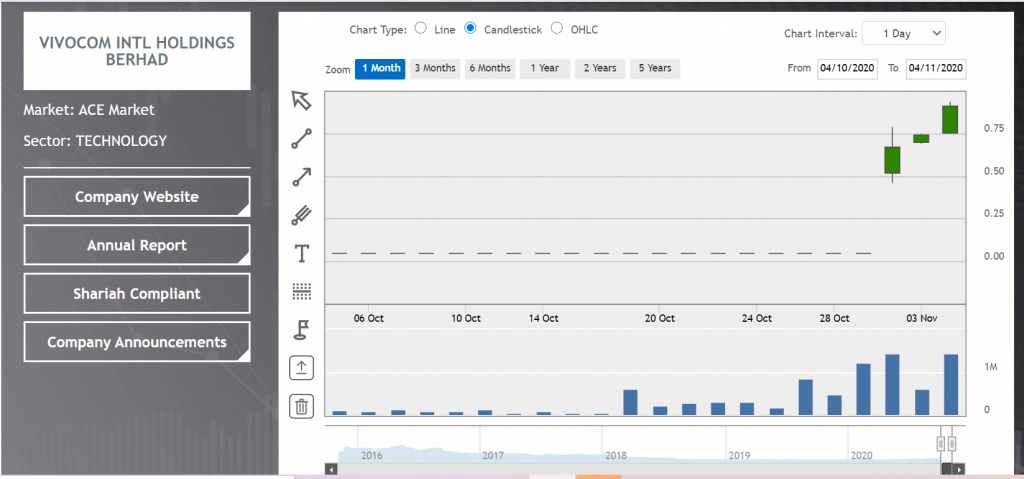Viewport: 1024px width, 479px height.
Task: Open the Chart Interval dropdown
Action: pyautogui.click(x=903, y=33)
